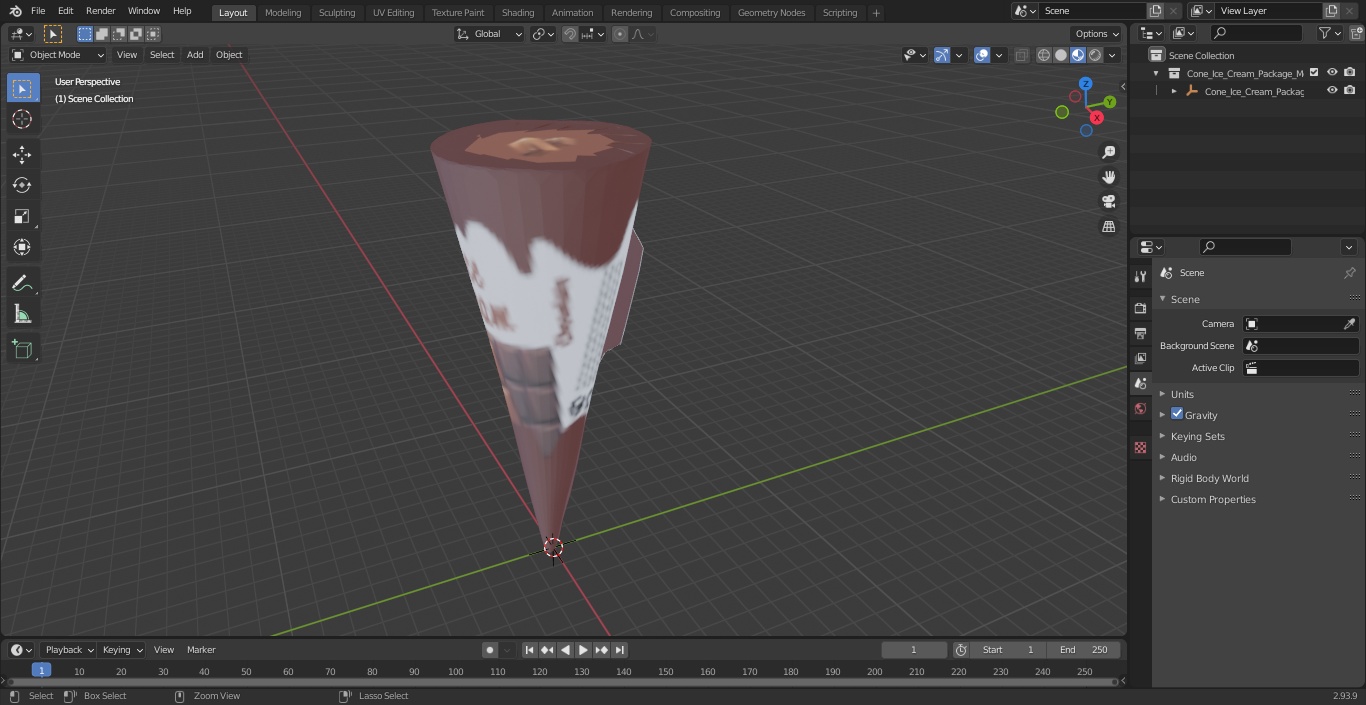The image size is (1366, 705).
Task: Expand the Cone_Ice_Cream_Packag object tree
Action: pyautogui.click(x=1174, y=91)
